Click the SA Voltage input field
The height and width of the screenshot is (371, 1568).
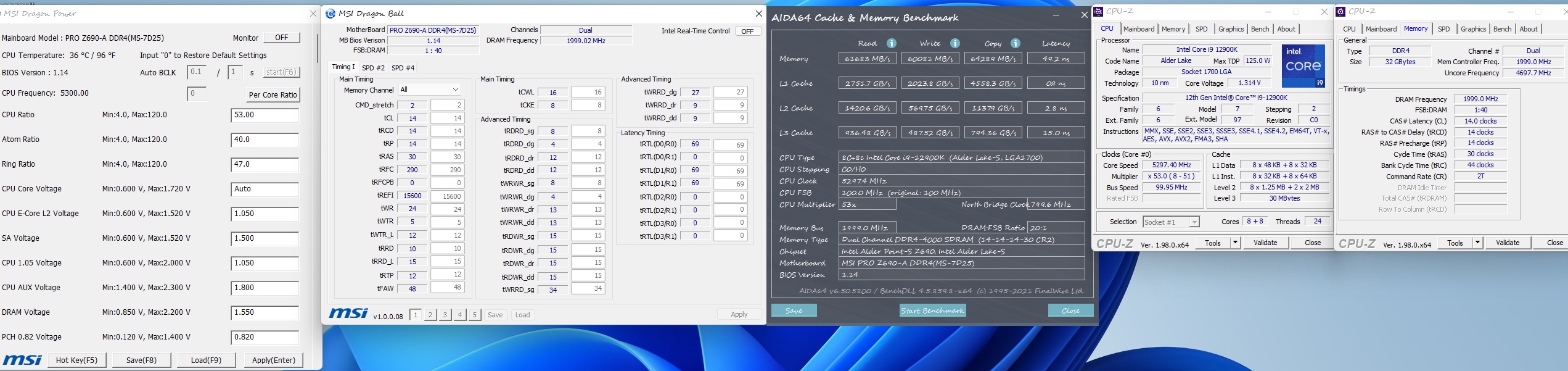(265, 239)
